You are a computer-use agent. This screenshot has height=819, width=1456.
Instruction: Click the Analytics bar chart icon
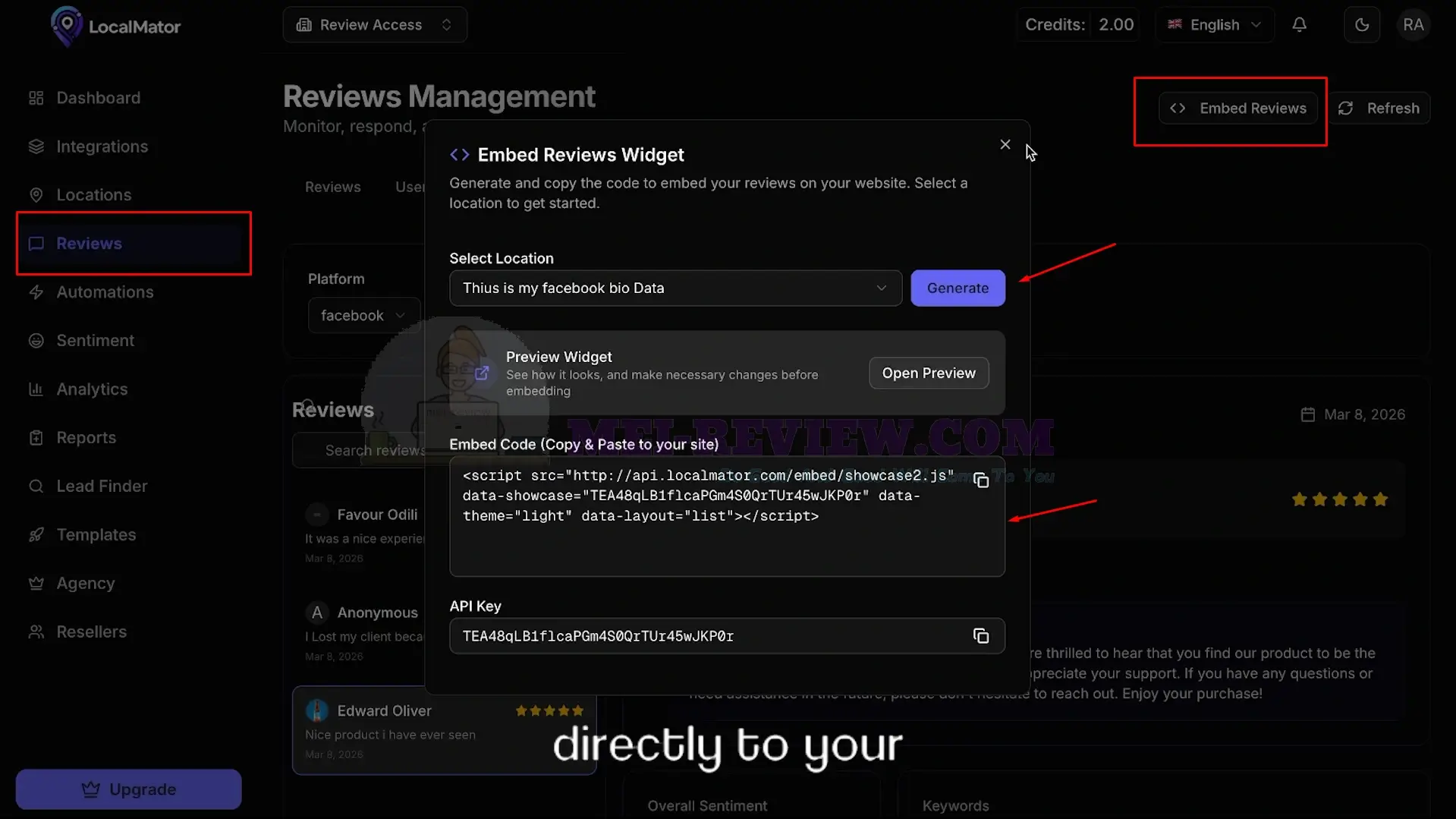(36, 389)
